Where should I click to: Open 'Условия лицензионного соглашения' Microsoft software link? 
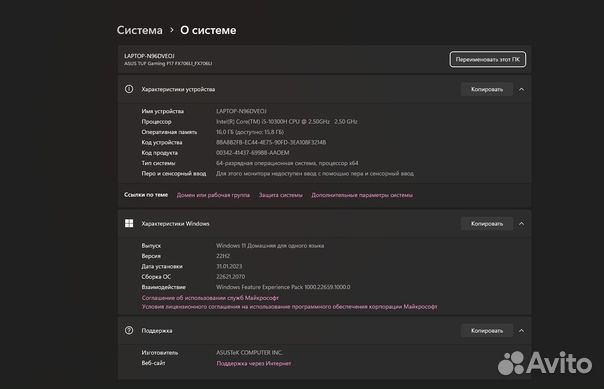tap(289, 307)
